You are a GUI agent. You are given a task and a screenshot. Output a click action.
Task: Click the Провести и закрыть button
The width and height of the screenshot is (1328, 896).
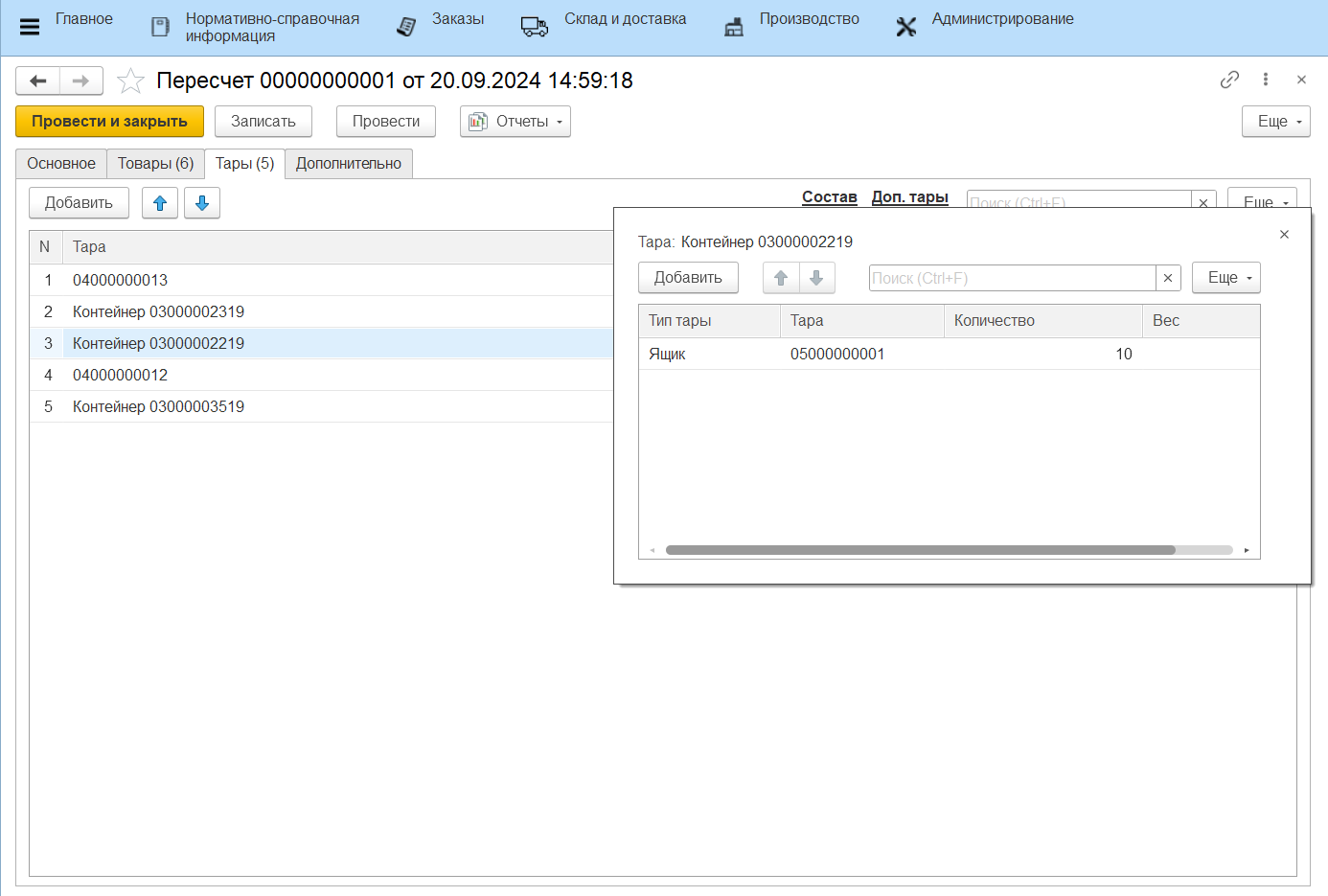(x=109, y=122)
